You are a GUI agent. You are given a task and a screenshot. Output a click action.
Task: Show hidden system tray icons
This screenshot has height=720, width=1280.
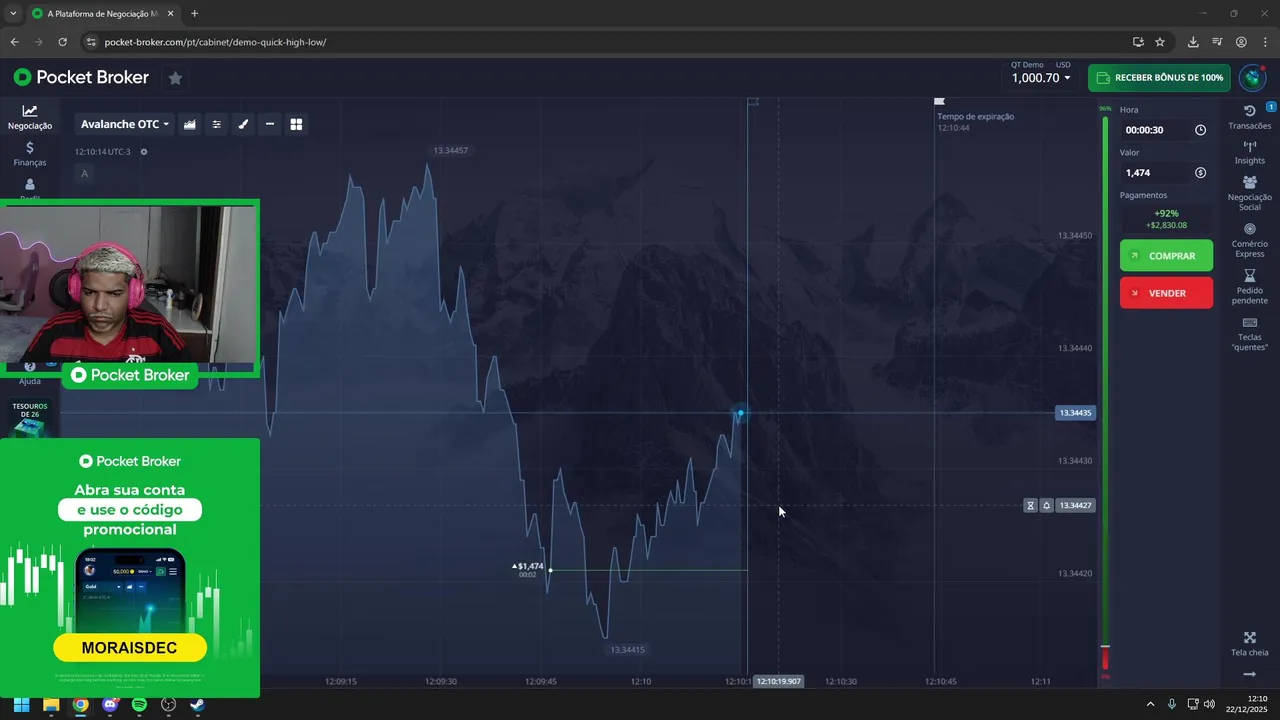click(1150, 704)
